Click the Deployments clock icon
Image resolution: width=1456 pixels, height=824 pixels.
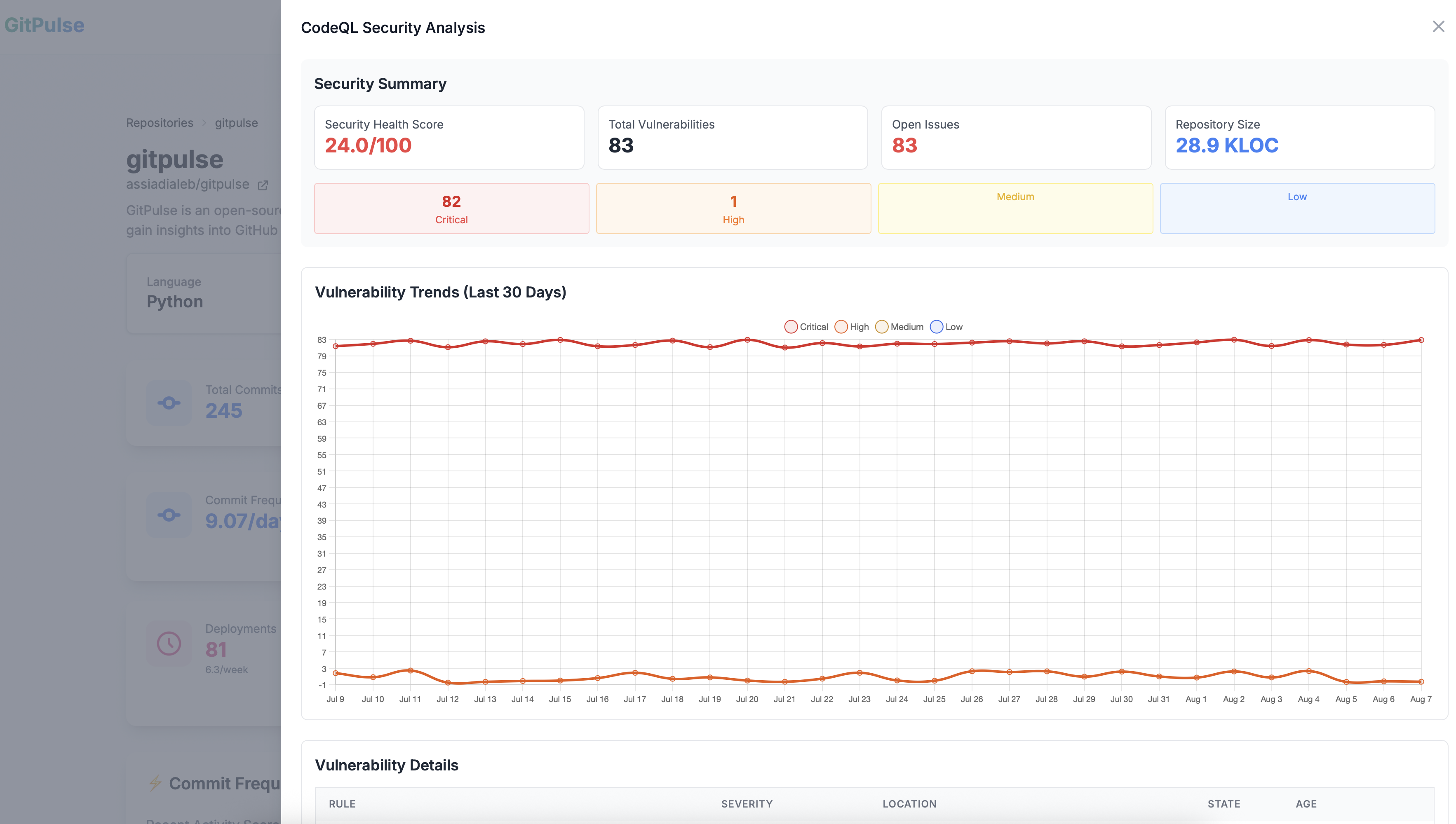tap(169, 644)
